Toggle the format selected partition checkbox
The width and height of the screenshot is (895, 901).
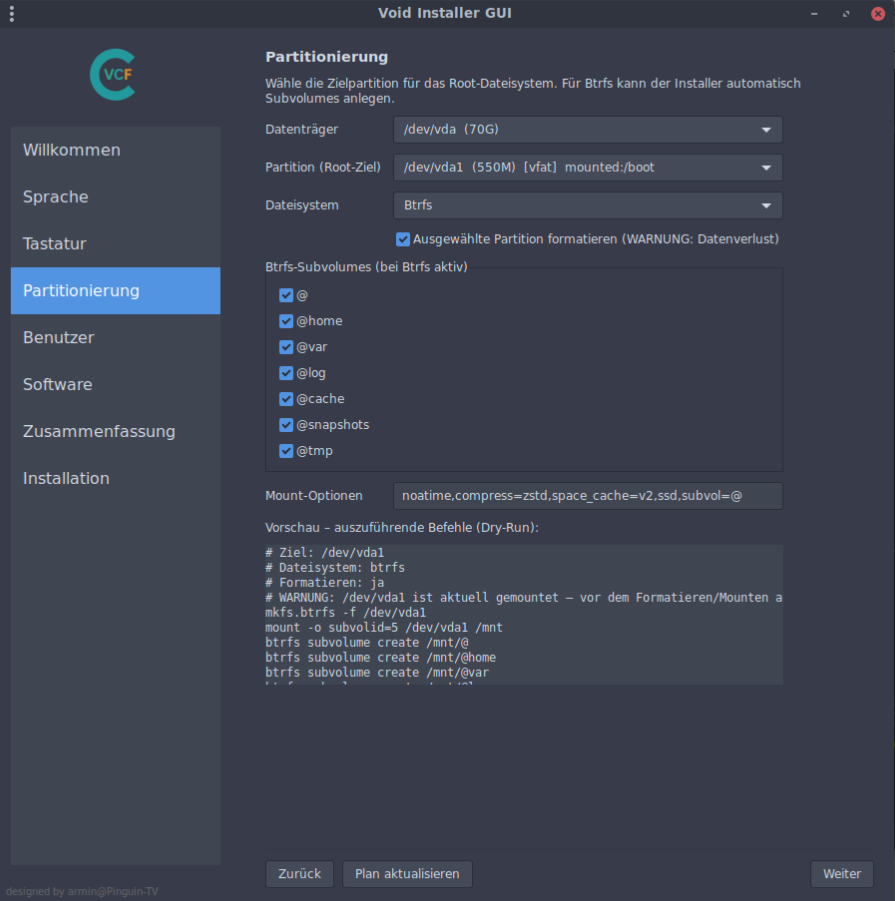pos(403,239)
